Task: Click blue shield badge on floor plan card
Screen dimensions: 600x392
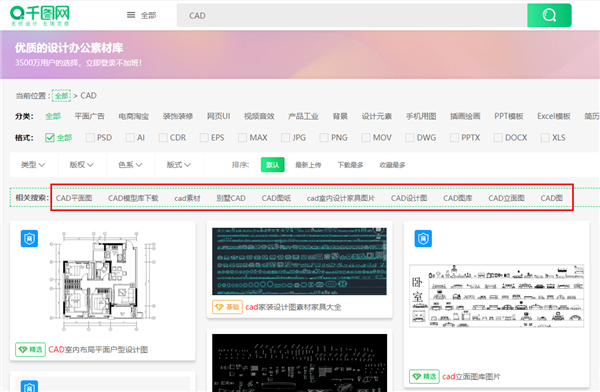Action: tap(29, 238)
